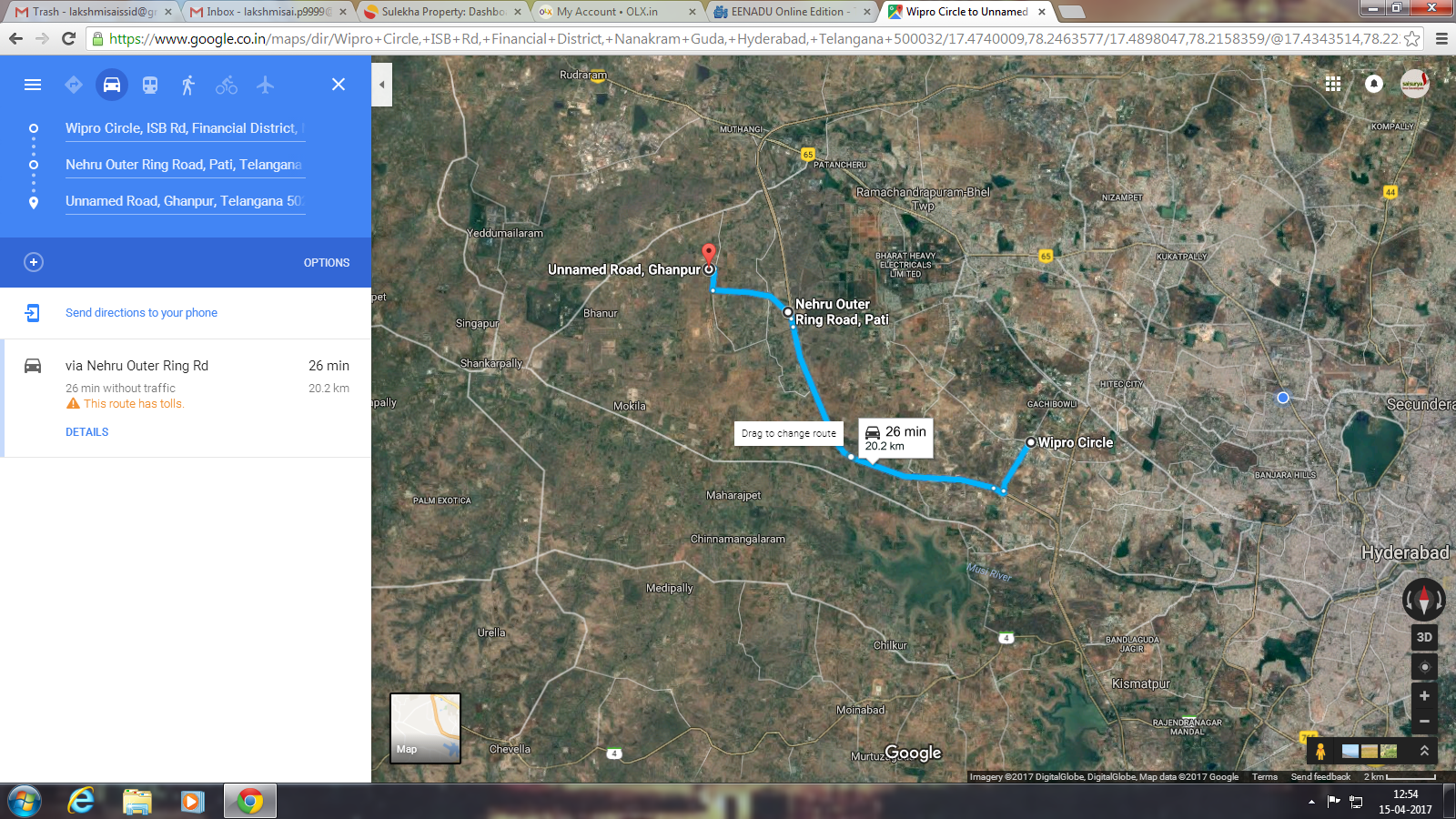Add another destination with plus icon

coord(34,262)
